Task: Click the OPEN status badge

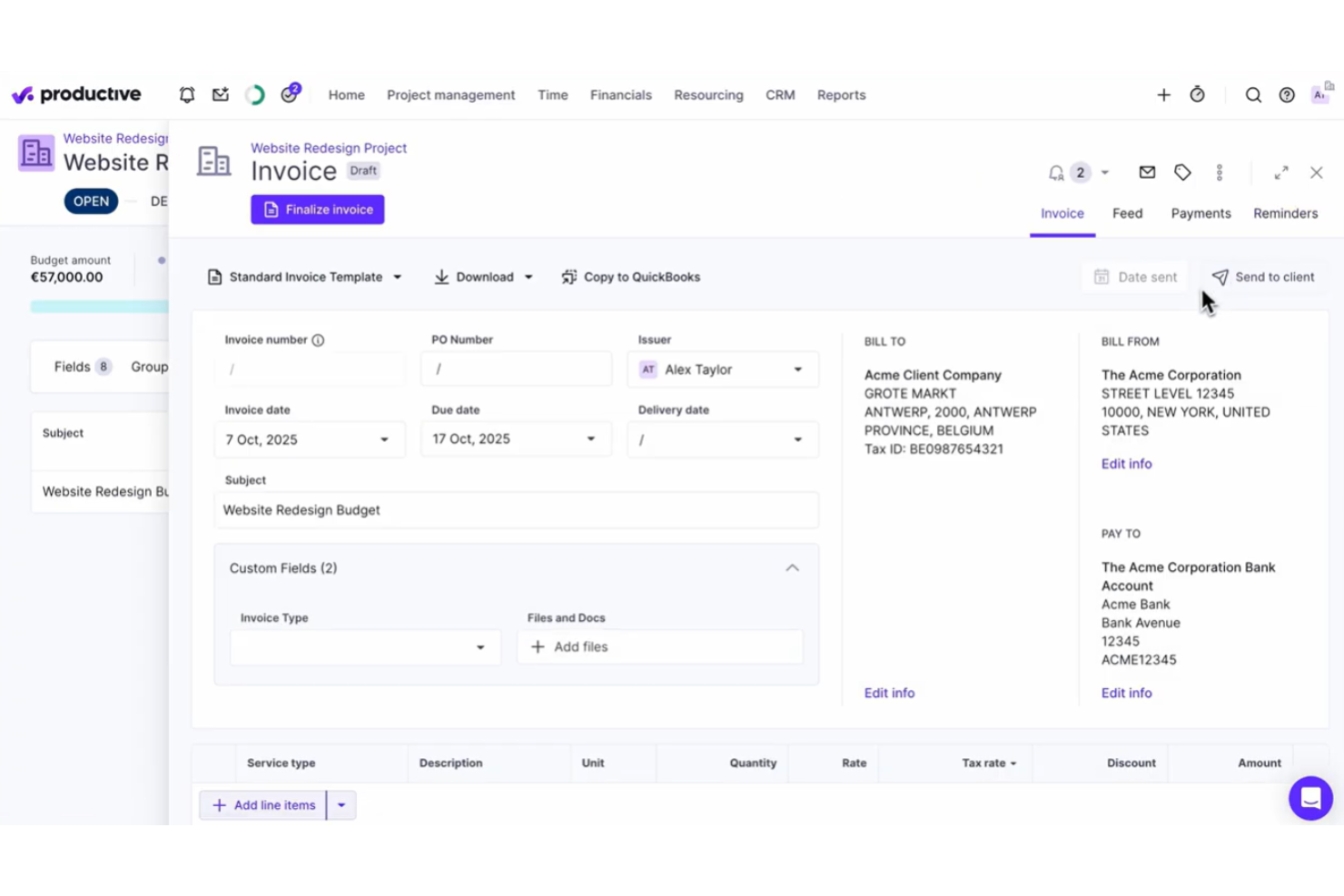Action: pos(91,202)
